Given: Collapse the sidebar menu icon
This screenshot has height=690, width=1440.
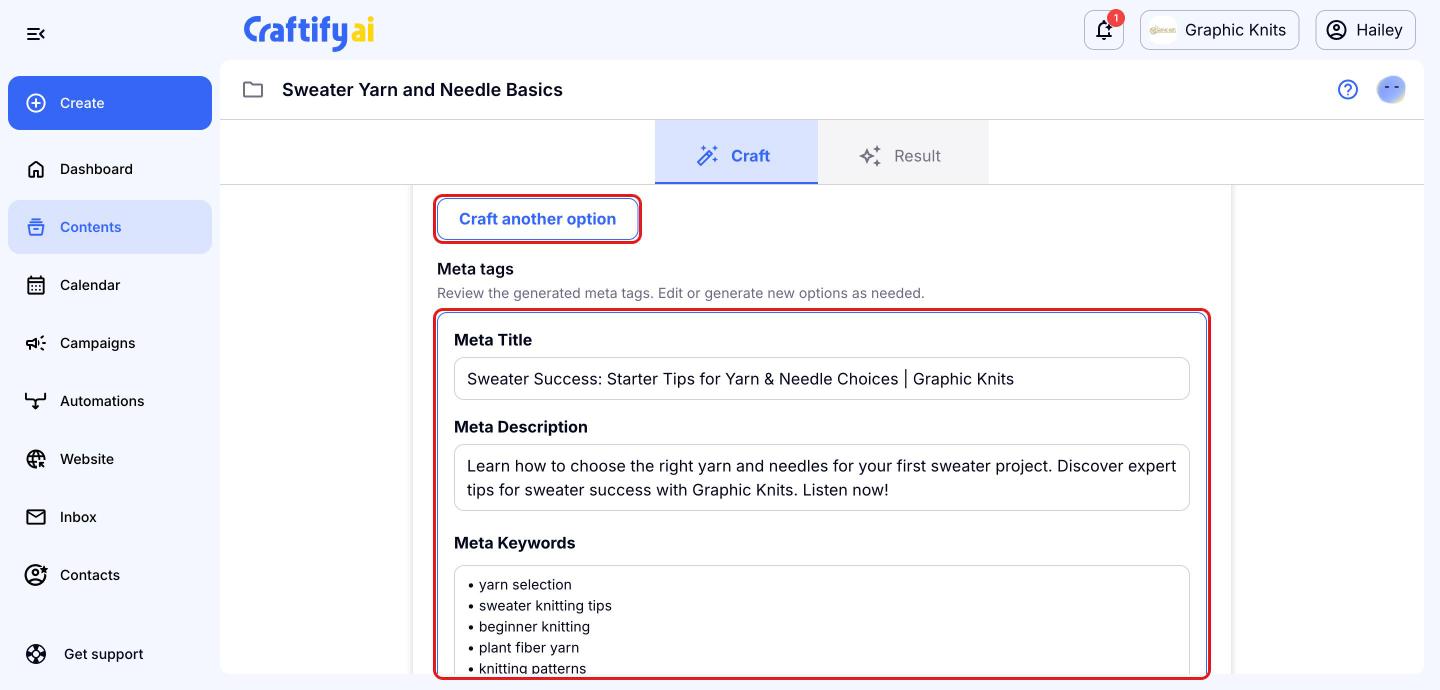Looking at the screenshot, I should (36, 34).
